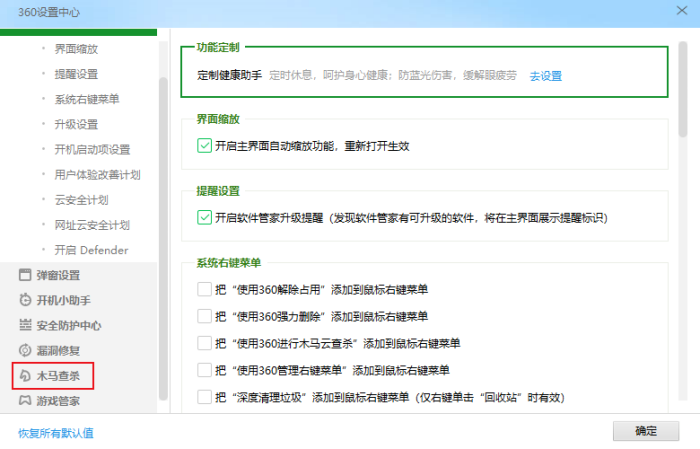Click the 游戏管家 sidebar icon
The height and width of the screenshot is (449, 700).
pos(26,401)
